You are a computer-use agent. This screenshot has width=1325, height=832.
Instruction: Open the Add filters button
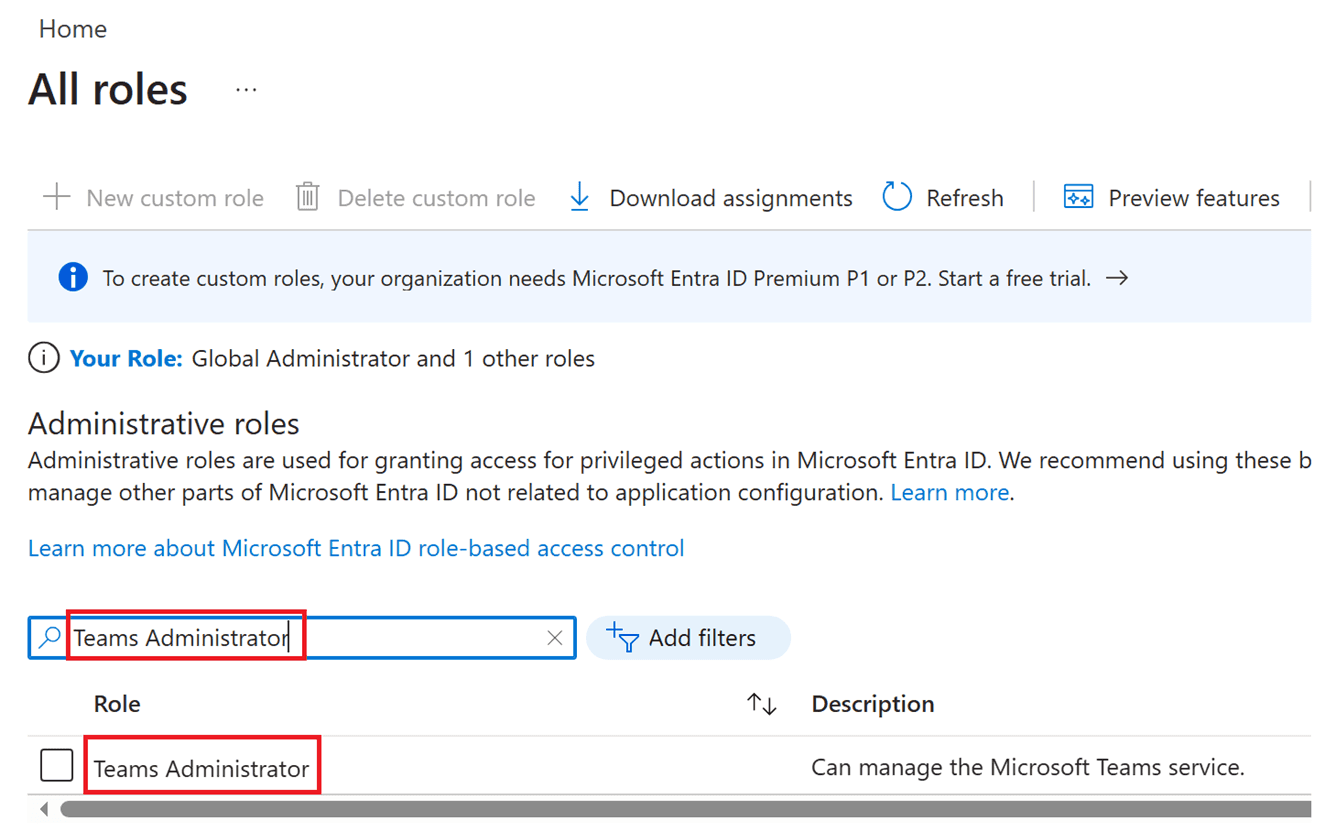pyautogui.click(x=688, y=638)
